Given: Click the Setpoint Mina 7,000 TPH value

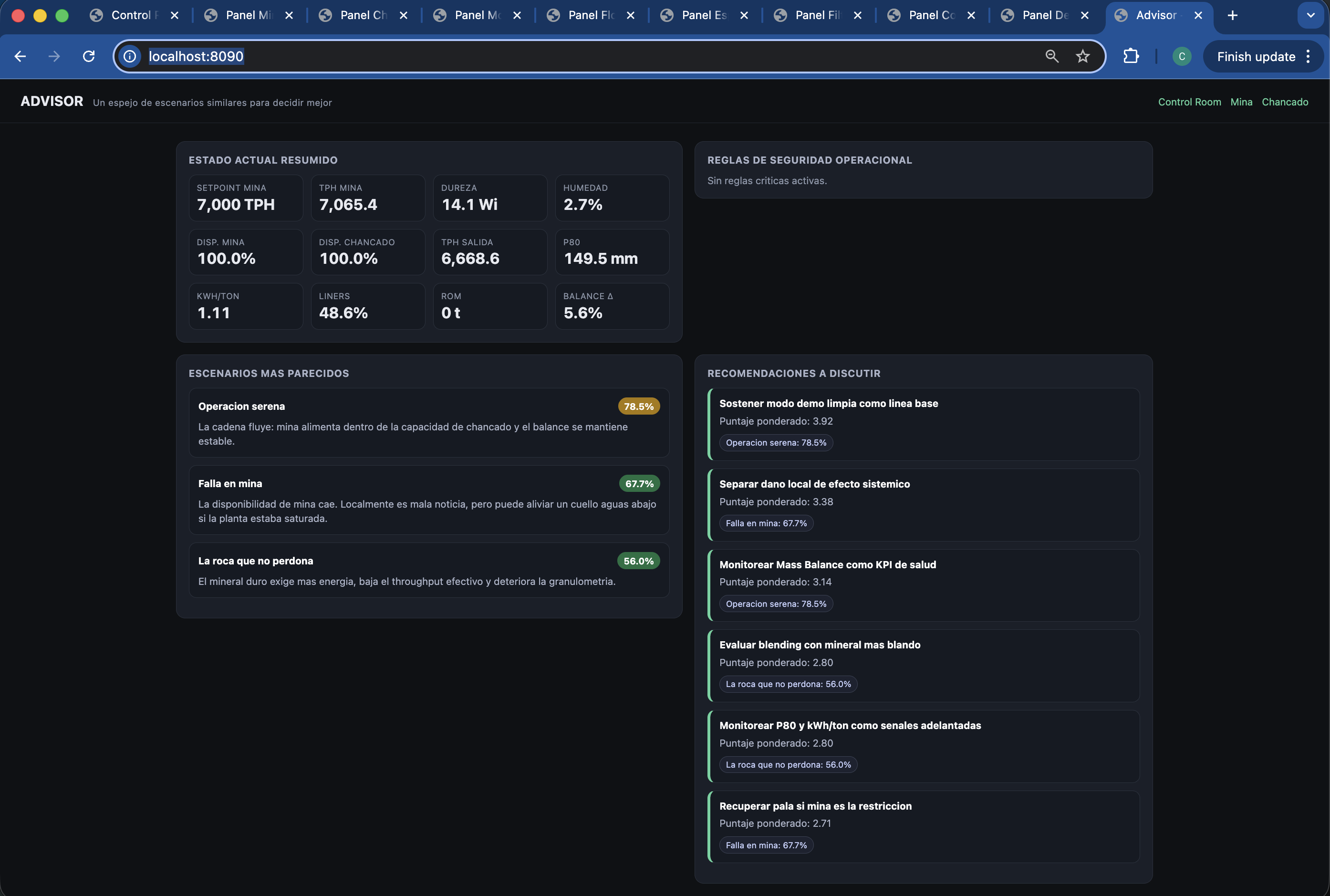Looking at the screenshot, I should pos(236,205).
